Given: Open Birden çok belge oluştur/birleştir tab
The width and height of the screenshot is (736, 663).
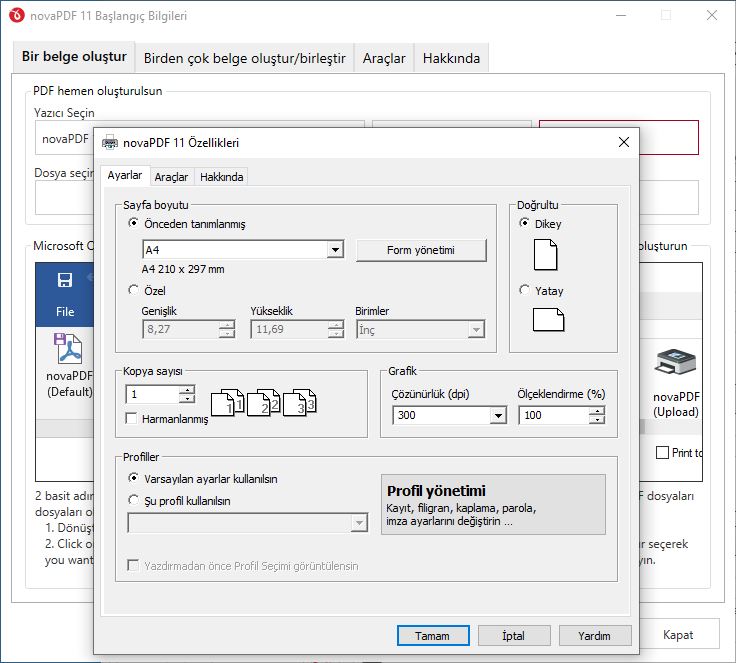Looking at the screenshot, I should [245, 58].
